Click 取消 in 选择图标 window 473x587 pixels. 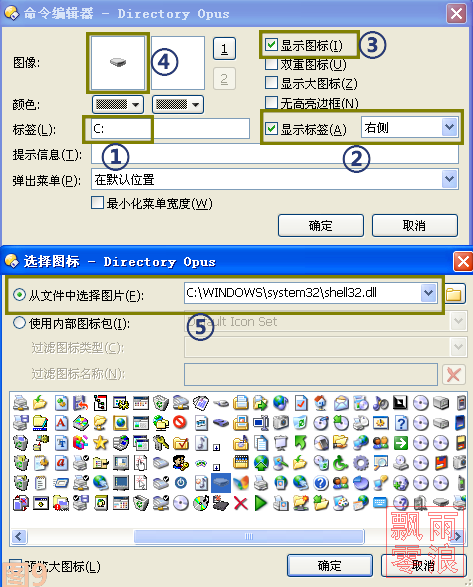pos(423,566)
